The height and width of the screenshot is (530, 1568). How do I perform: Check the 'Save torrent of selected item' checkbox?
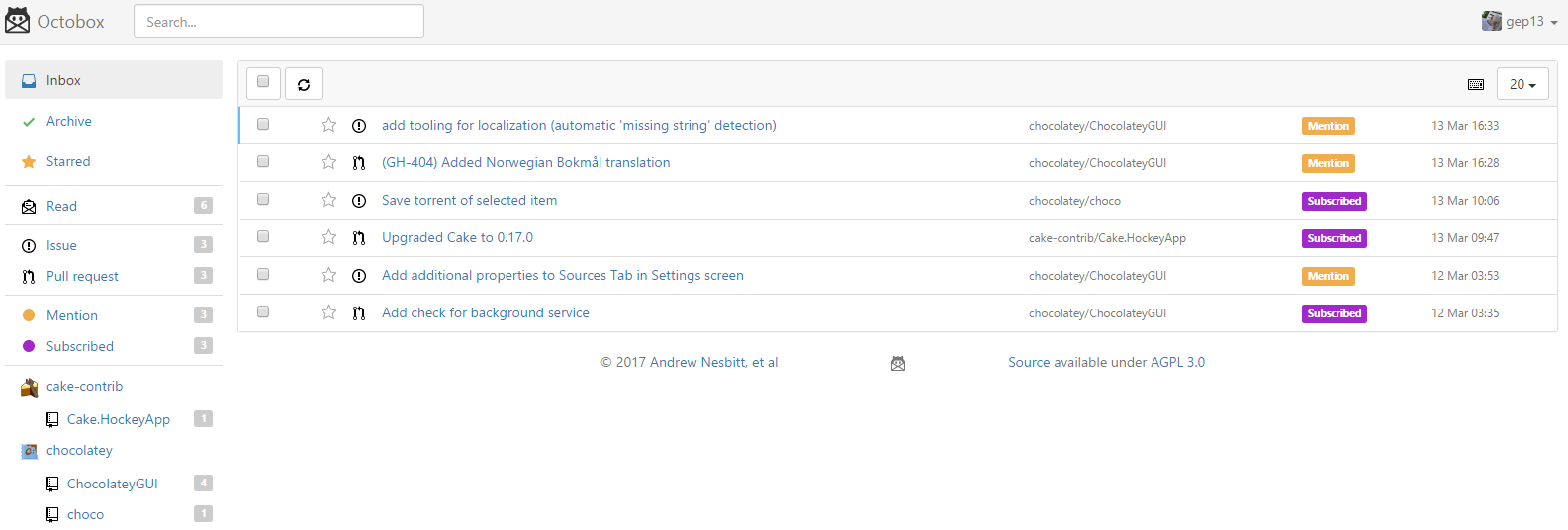(x=263, y=199)
